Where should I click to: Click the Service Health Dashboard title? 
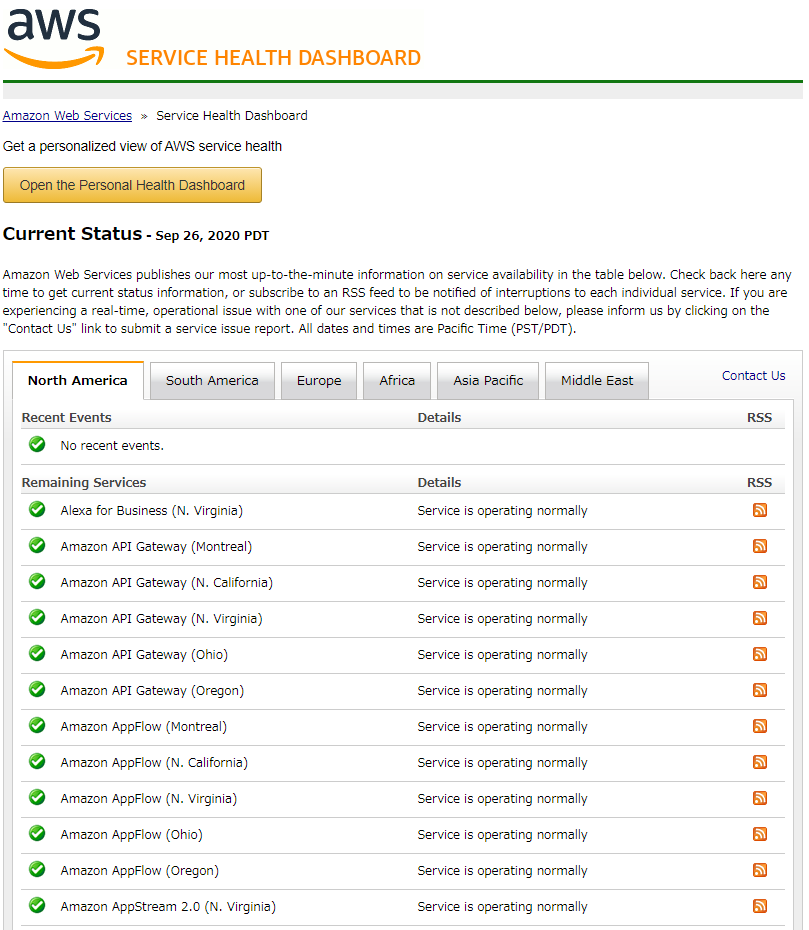pos(273,58)
